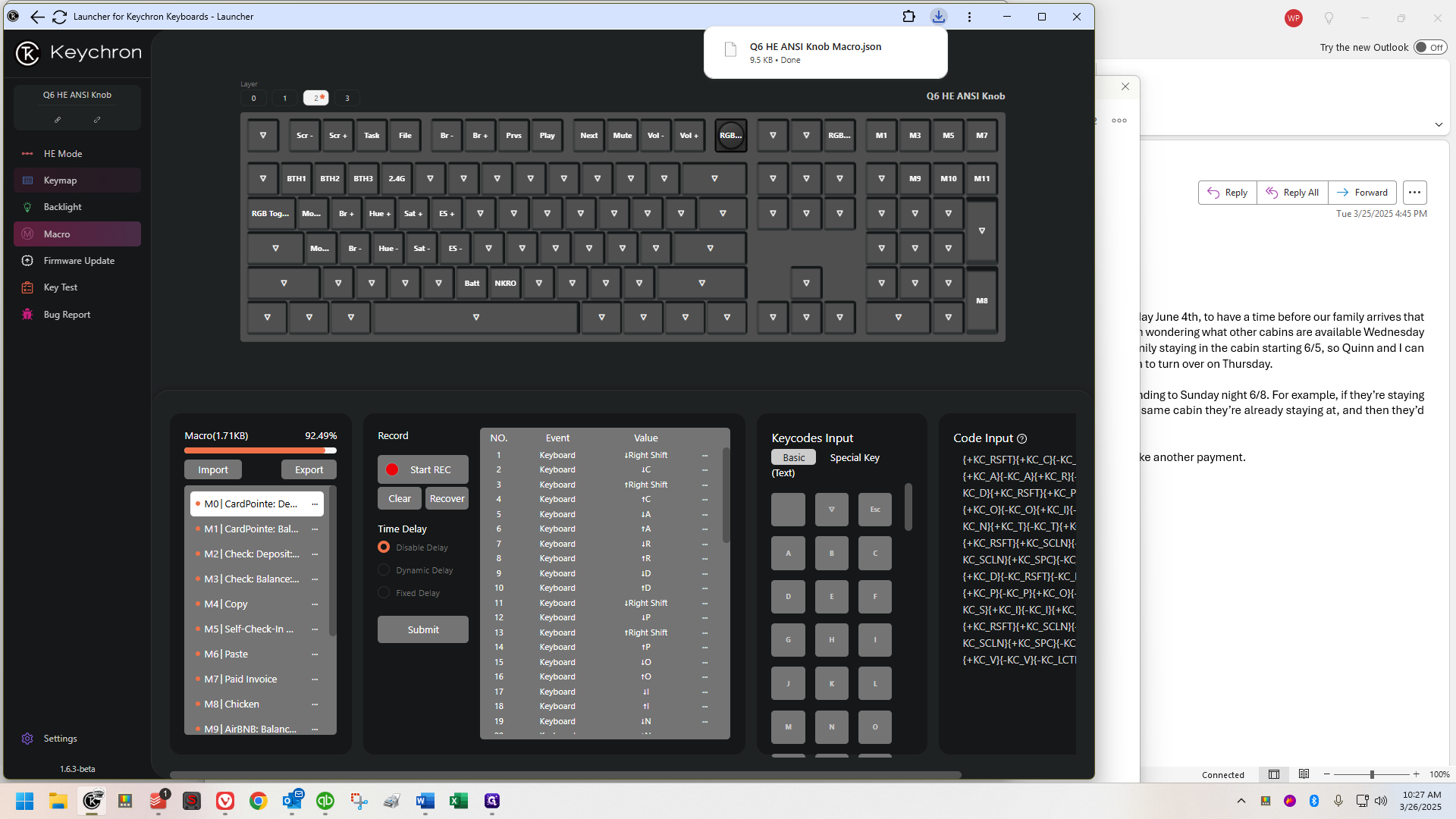Click the Recover button
Viewport: 1456px width, 819px height.
447,499
